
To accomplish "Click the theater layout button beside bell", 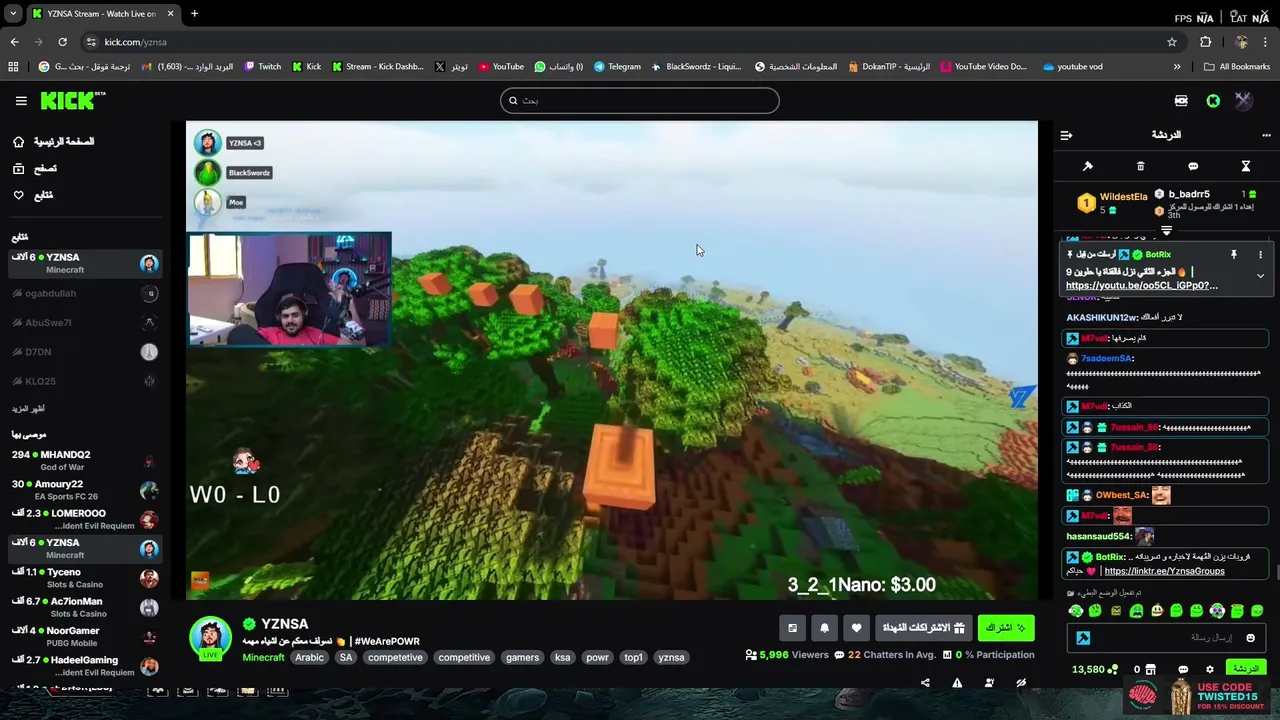I will [x=792, y=628].
